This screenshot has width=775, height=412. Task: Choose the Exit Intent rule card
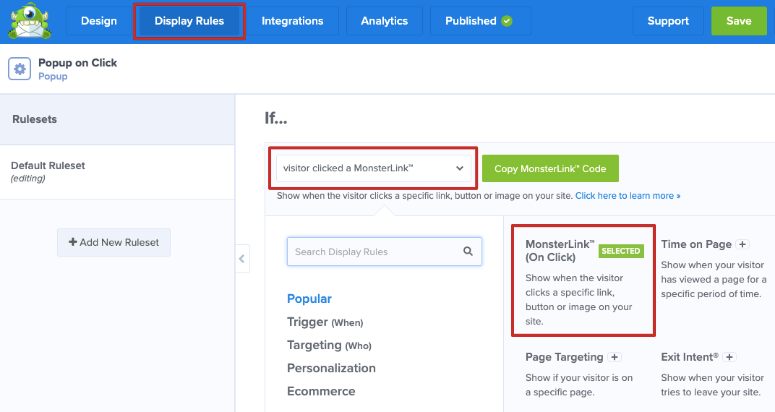tap(712, 374)
